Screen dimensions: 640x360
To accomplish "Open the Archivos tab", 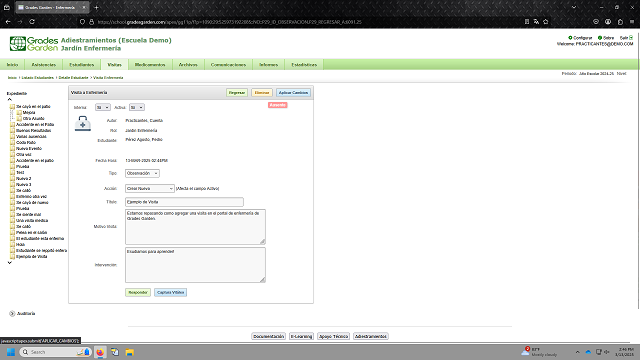I will pyautogui.click(x=188, y=64).
